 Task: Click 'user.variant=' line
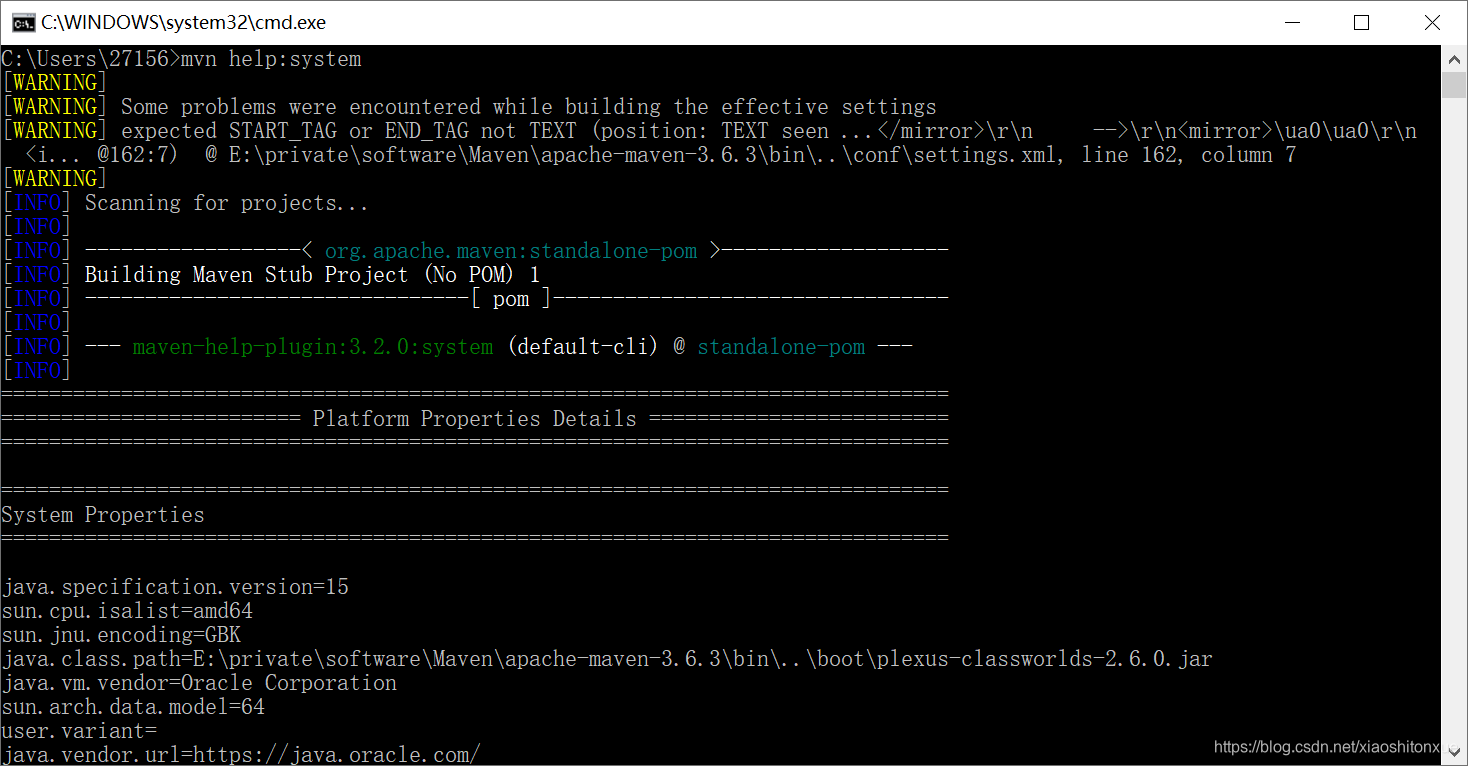pos(79,731)
